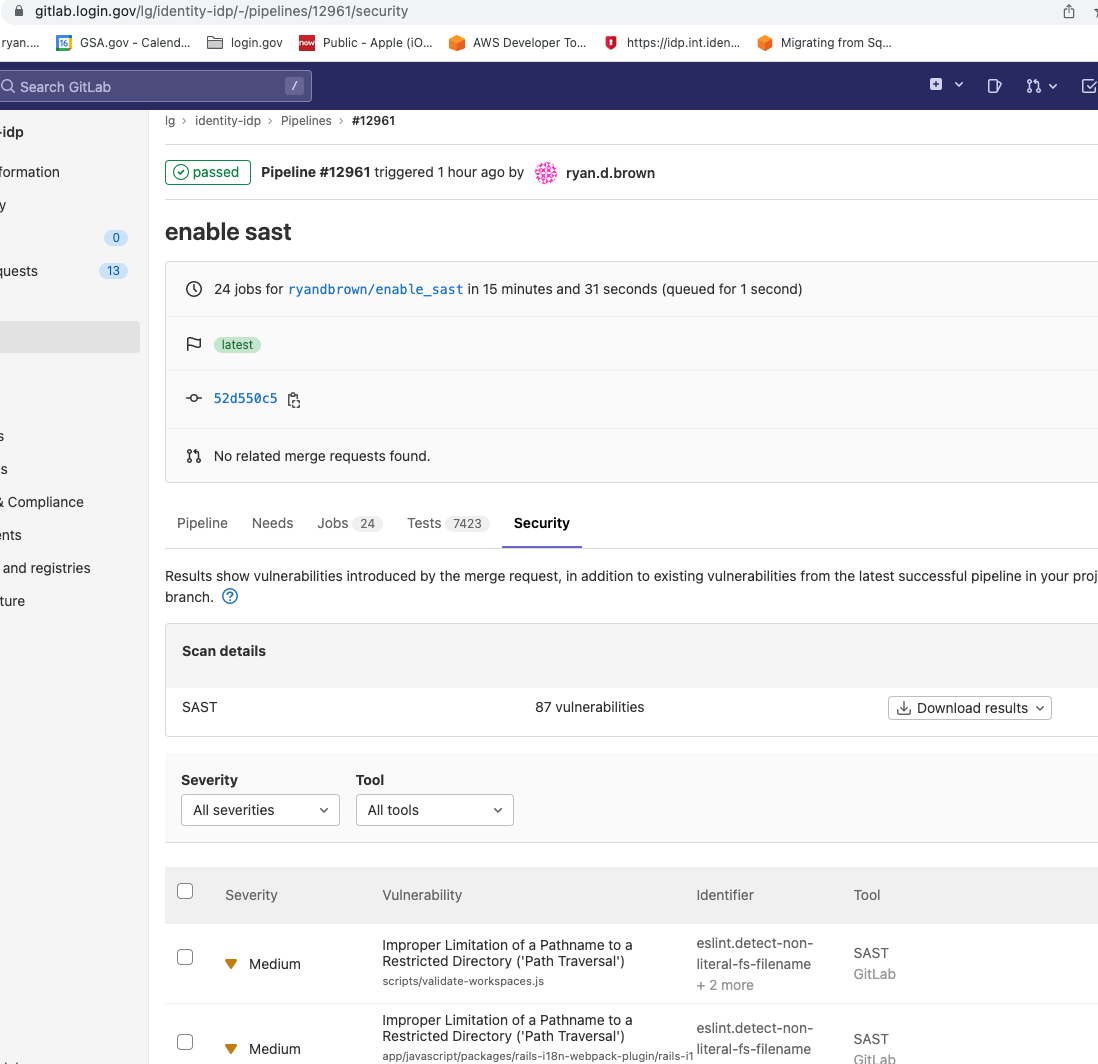Click the browser share icon

click(1069, 11)
